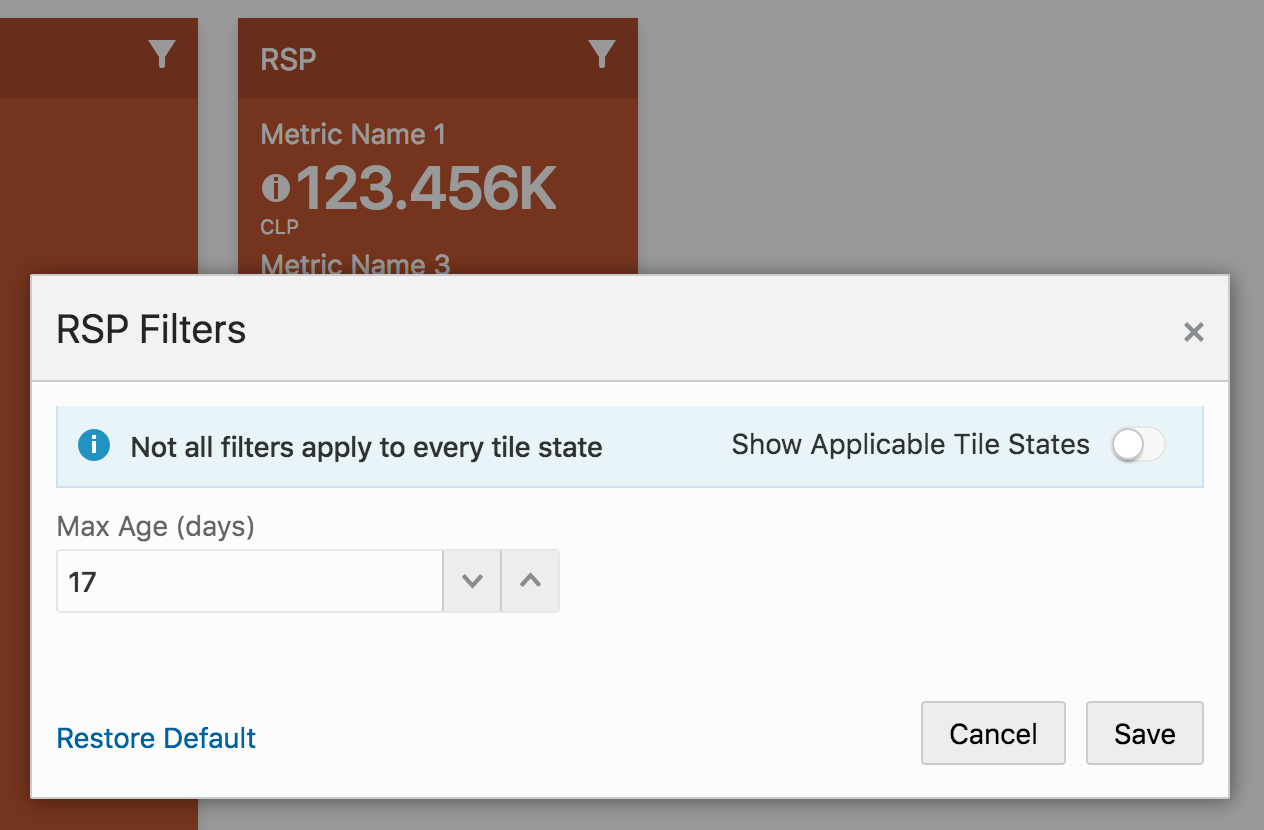Toggle the switch next to the banner text

(1138, 445)
